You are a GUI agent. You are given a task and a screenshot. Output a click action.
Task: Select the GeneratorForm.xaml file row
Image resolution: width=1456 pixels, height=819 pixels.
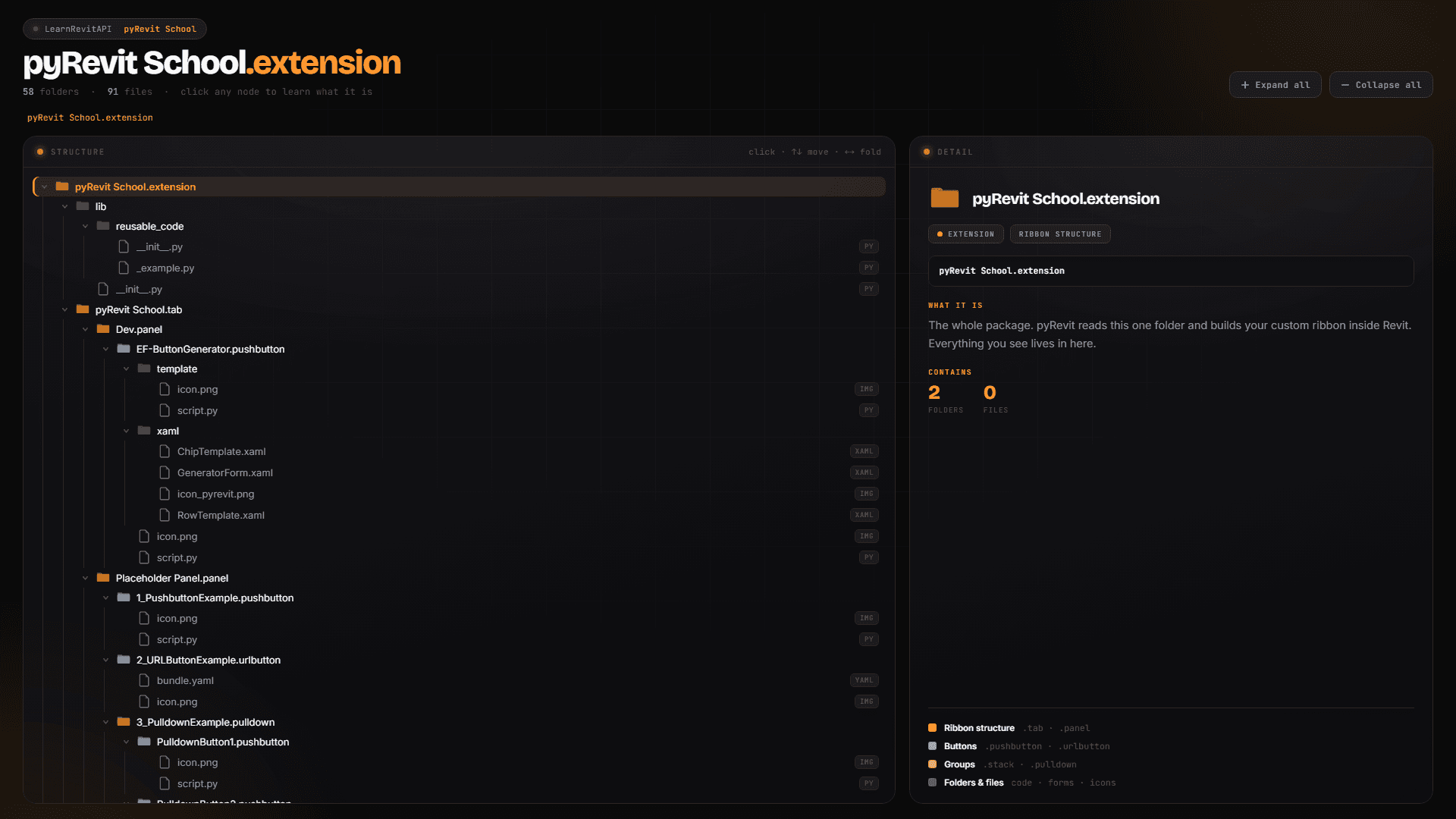(x=519, y=472)
